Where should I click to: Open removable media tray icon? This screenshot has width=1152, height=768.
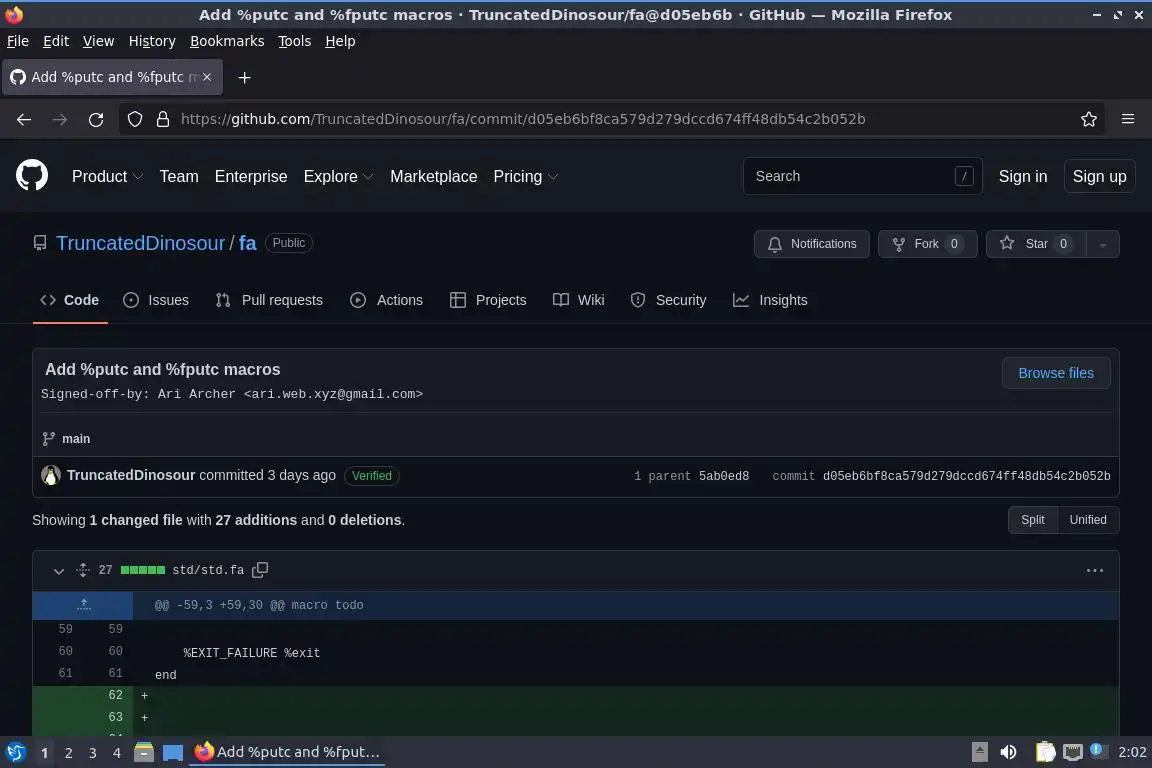979,752
